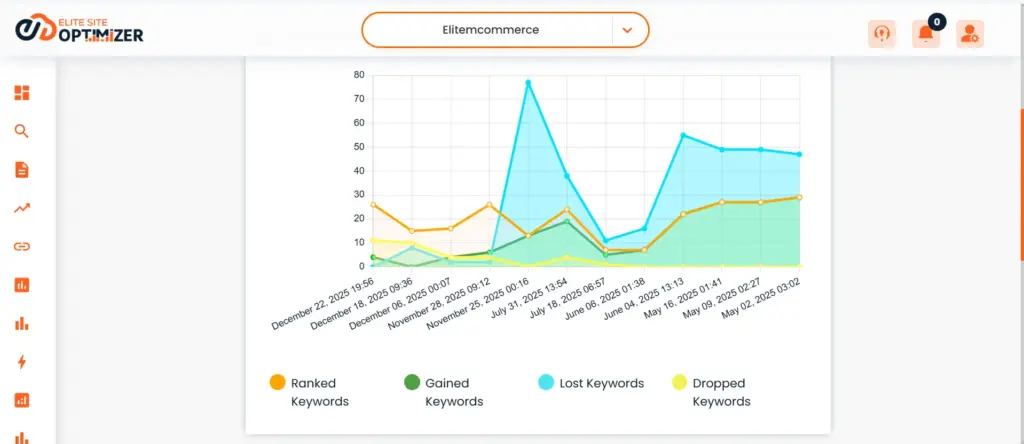Click the yellow Dropped Keywords legend circle
1024x444 pixels.
680,382
